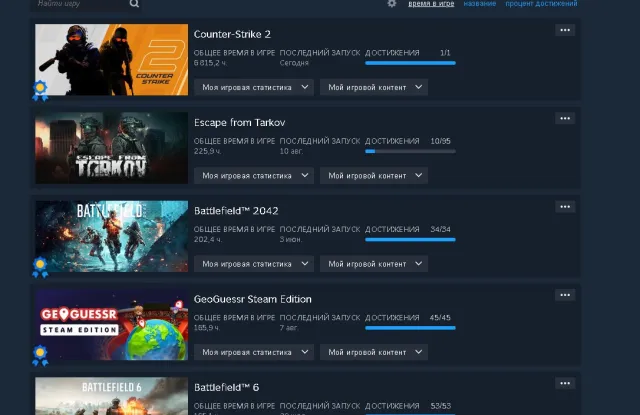Click the achievement ribbon badge on GeoGuessr
This screenshot has width=640, height=415.
coord(40,355)
